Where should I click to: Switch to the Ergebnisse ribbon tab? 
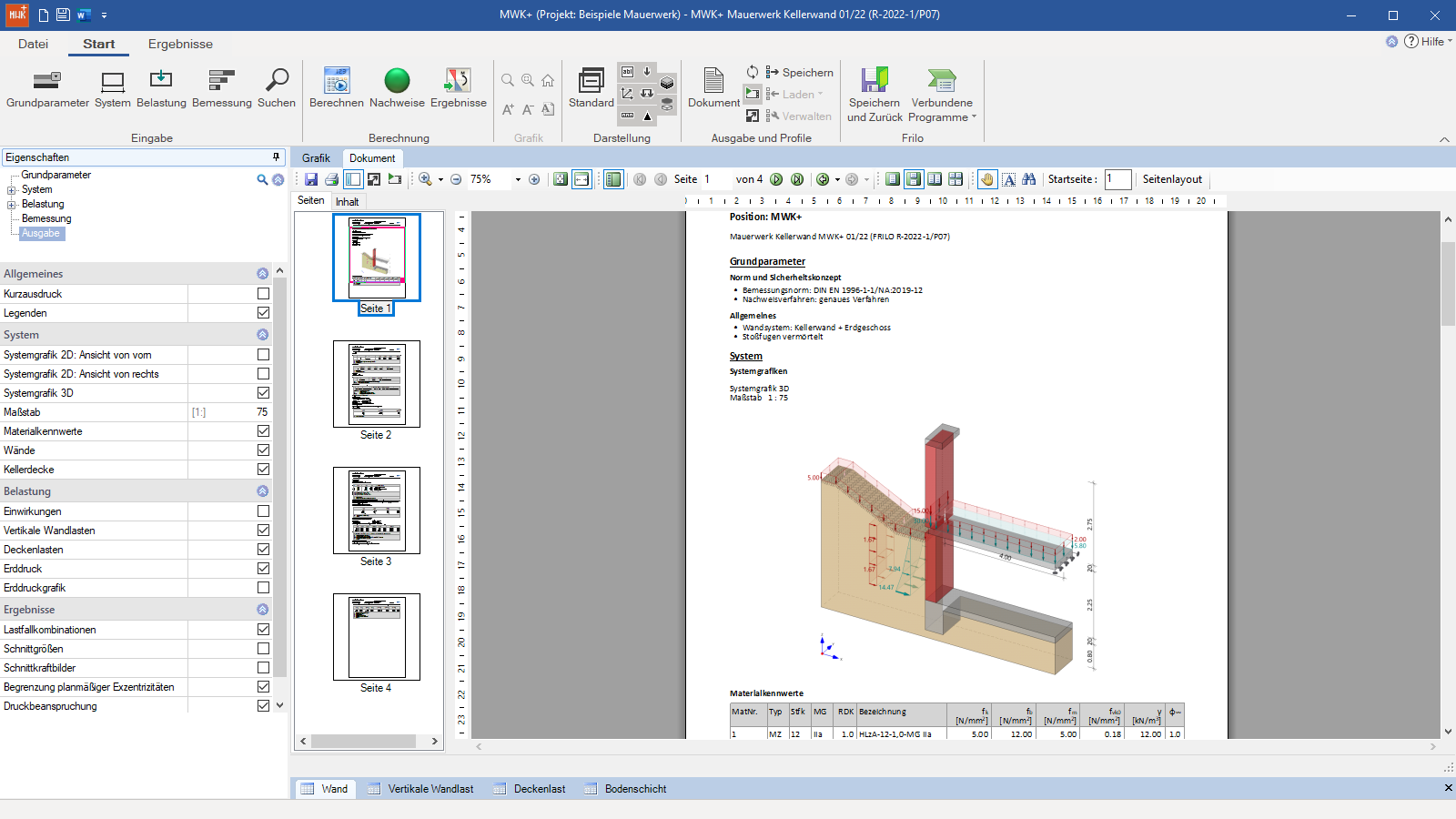[x=180, y=44]
